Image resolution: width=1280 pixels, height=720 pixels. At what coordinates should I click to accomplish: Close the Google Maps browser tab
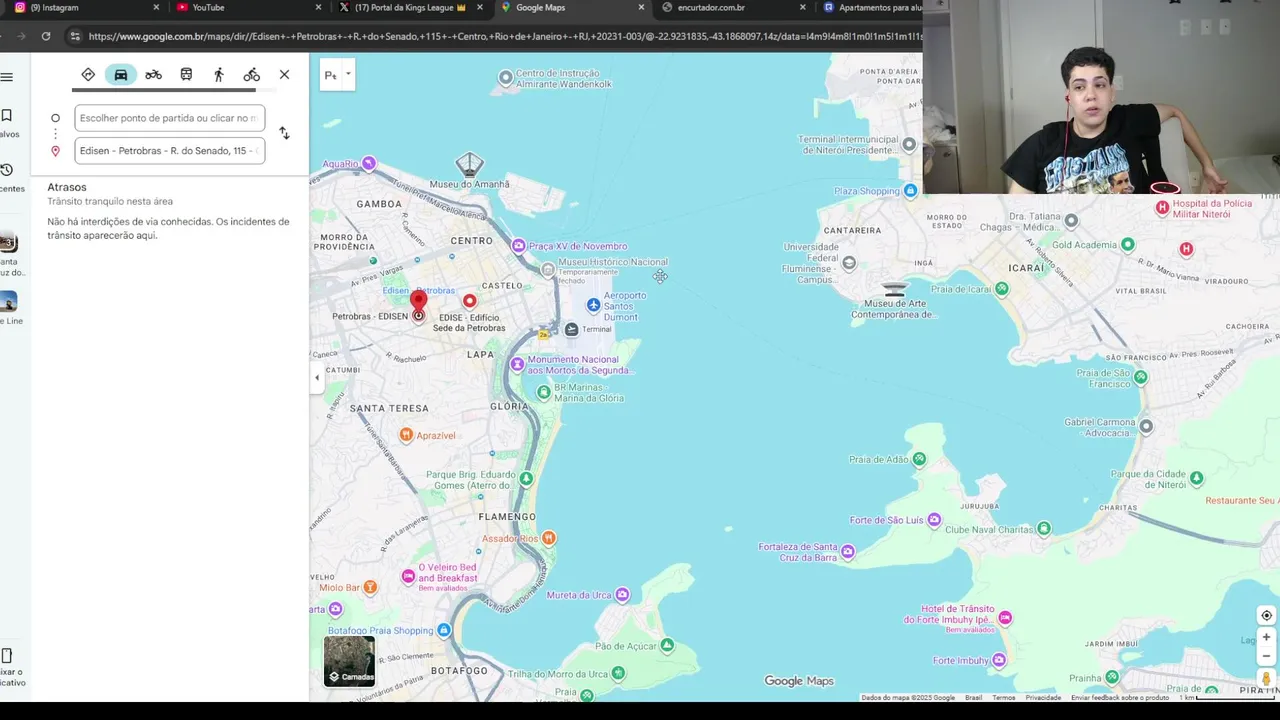(x=641, y=7)
